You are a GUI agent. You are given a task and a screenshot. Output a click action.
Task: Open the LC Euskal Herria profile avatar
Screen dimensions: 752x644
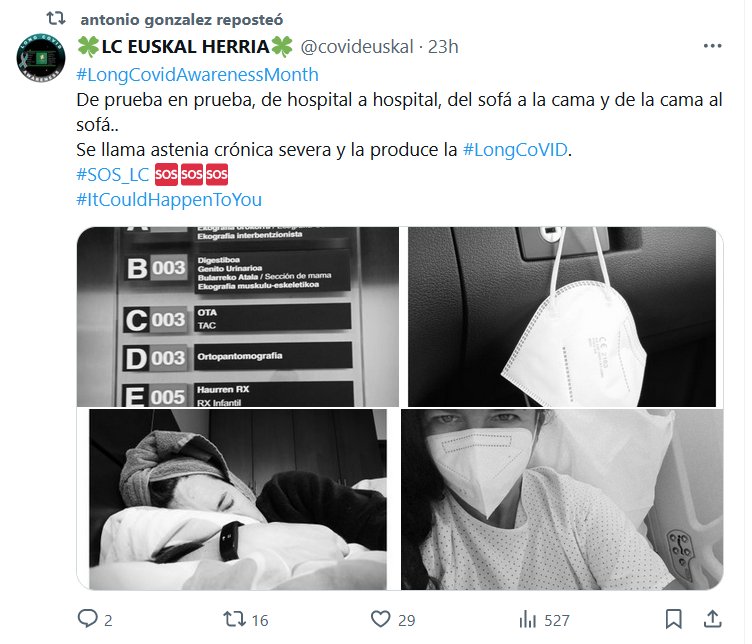(41, 58)
